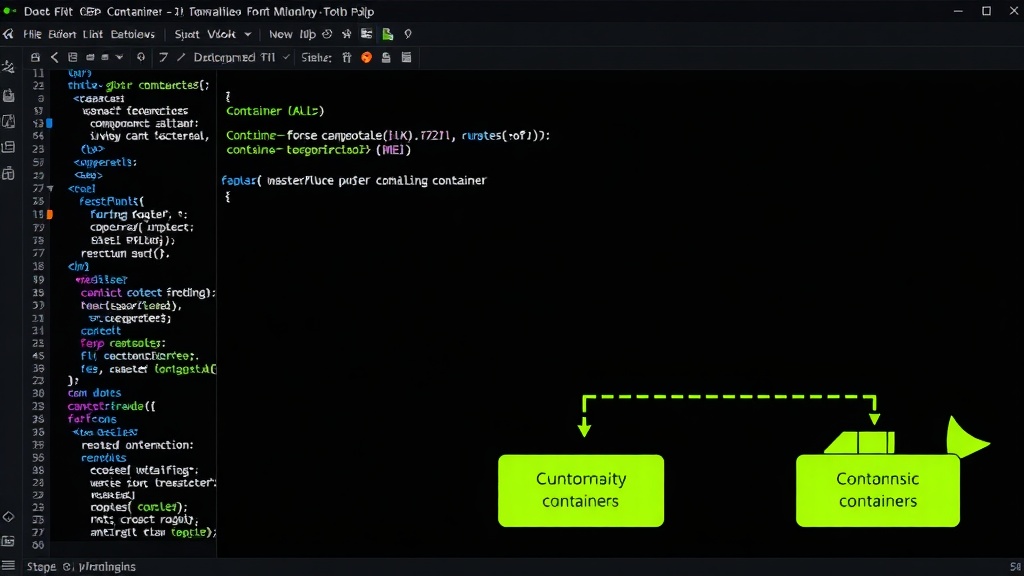This screenshot has height=576, width=1024.
Task: Click the Contannsic containers green box
Action: point(878,490)
